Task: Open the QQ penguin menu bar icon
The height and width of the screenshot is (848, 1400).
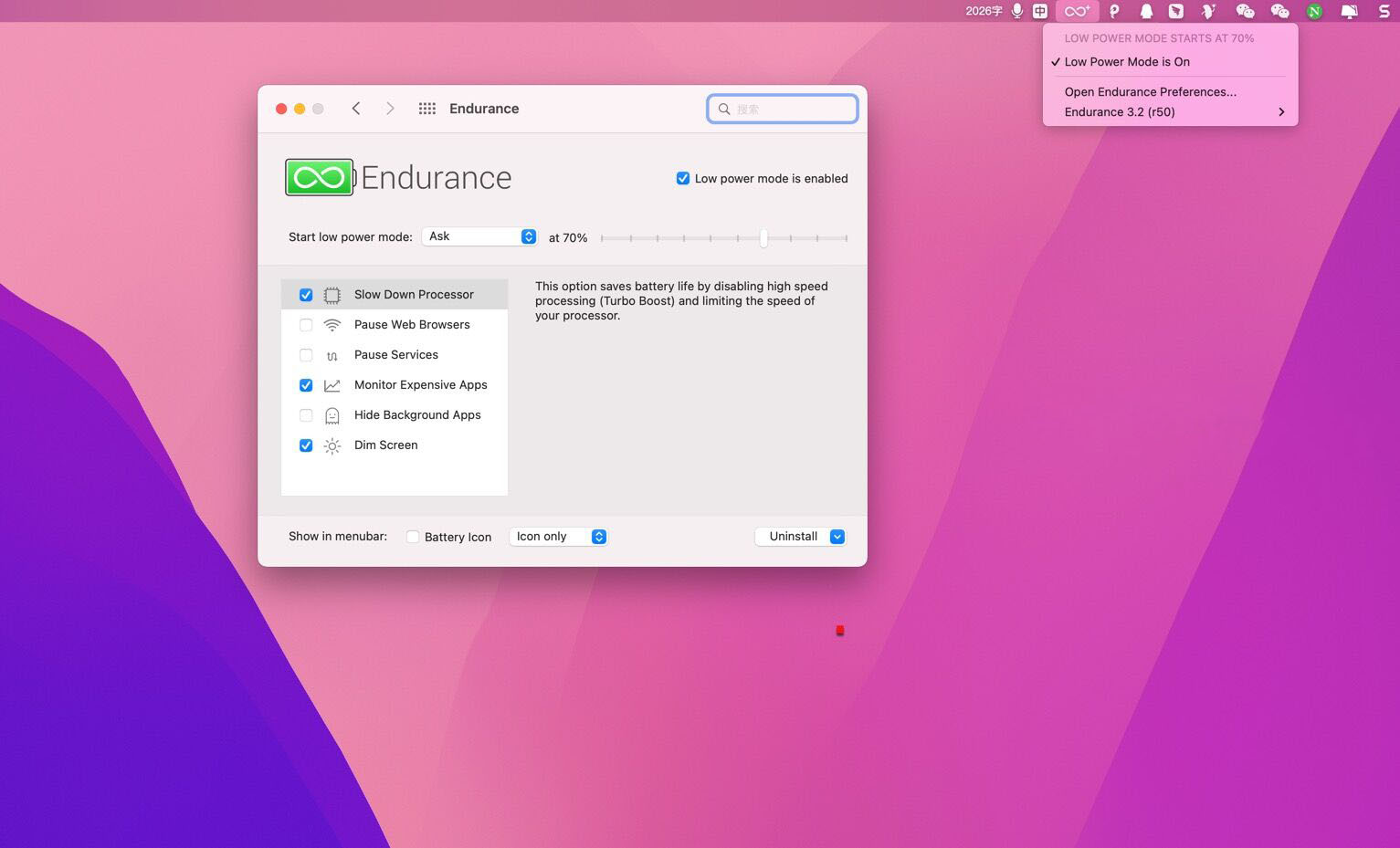Action: click(x=1145, y=11)
